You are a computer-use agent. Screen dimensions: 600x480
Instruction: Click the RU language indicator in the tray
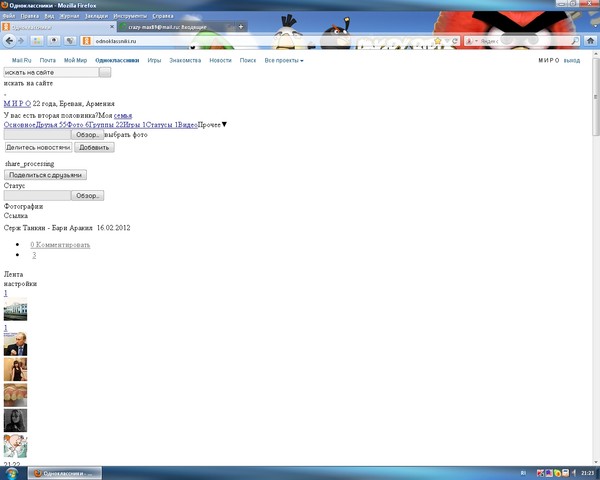click(523, 473)
